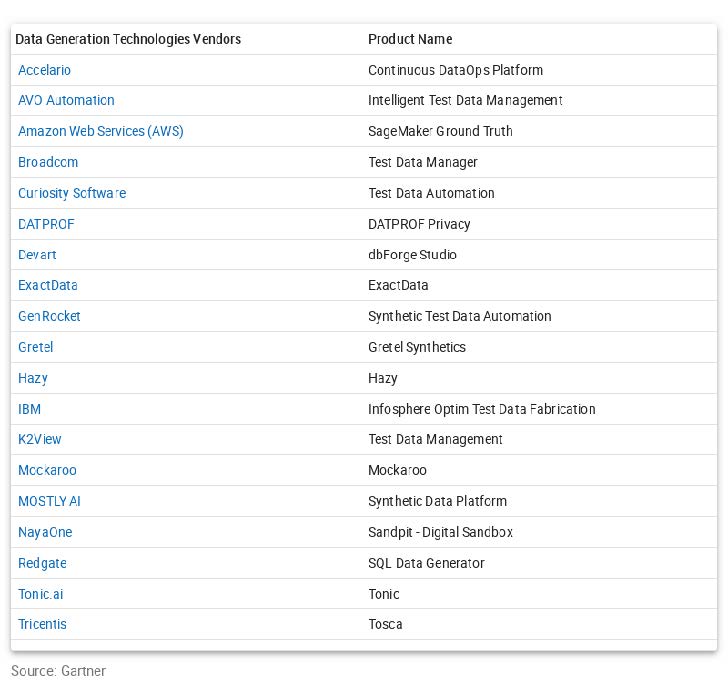
Task: Click the dbForge Studio cell
Action: (412, 255)
